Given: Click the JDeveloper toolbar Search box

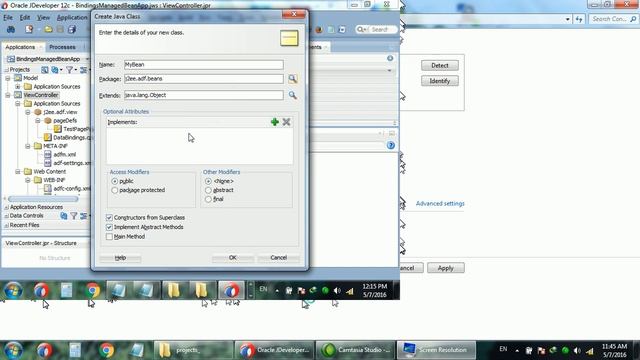Looking at the screenshot, I should [376, 29].
